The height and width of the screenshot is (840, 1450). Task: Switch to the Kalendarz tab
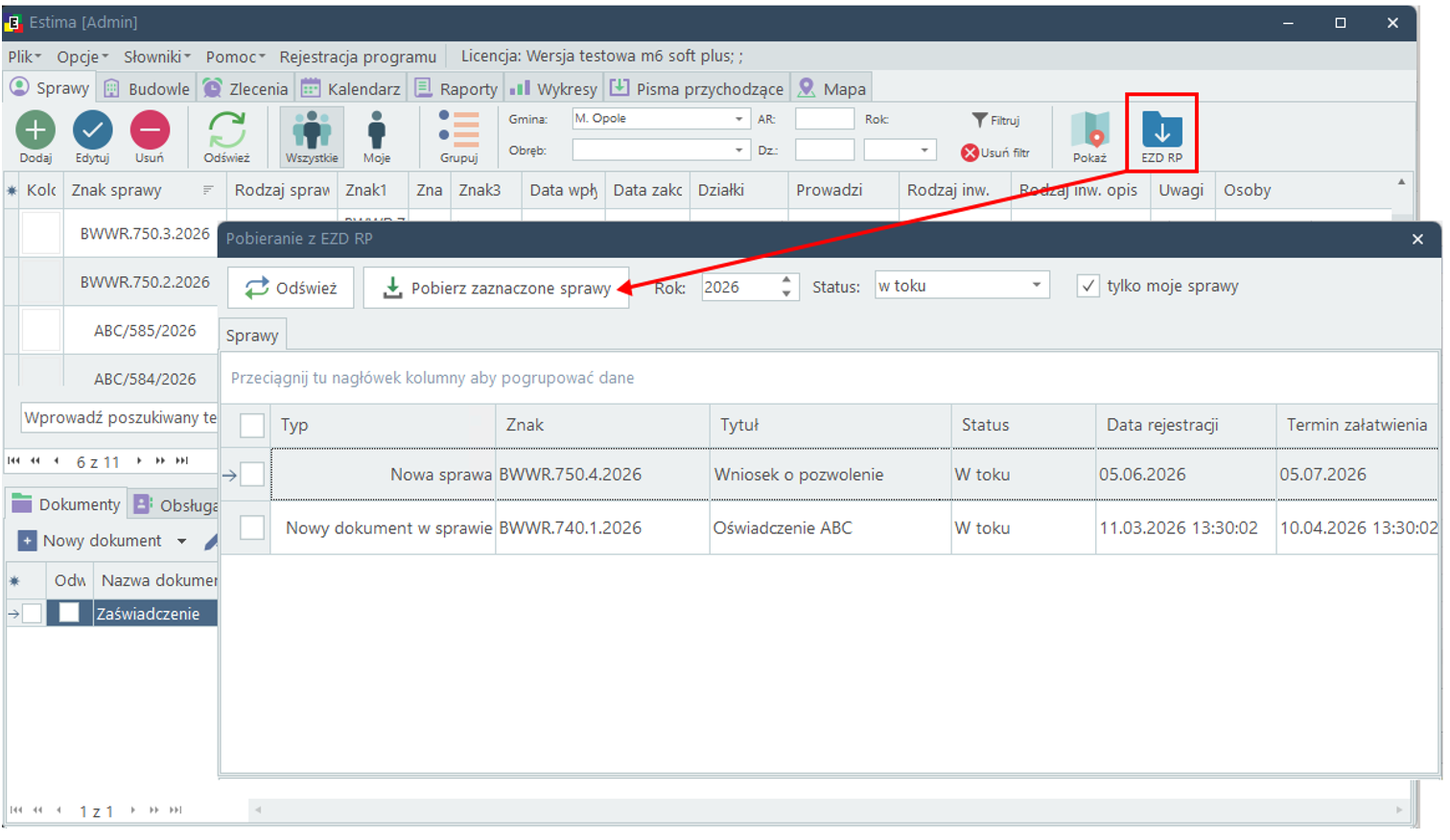[351, 88]
